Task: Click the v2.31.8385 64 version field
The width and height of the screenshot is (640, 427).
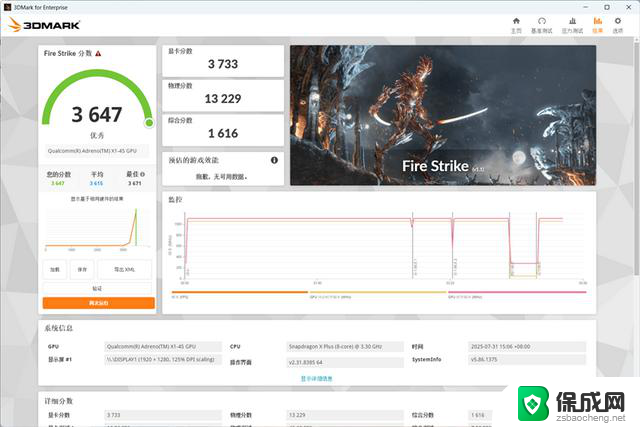Action: [345, 362]
